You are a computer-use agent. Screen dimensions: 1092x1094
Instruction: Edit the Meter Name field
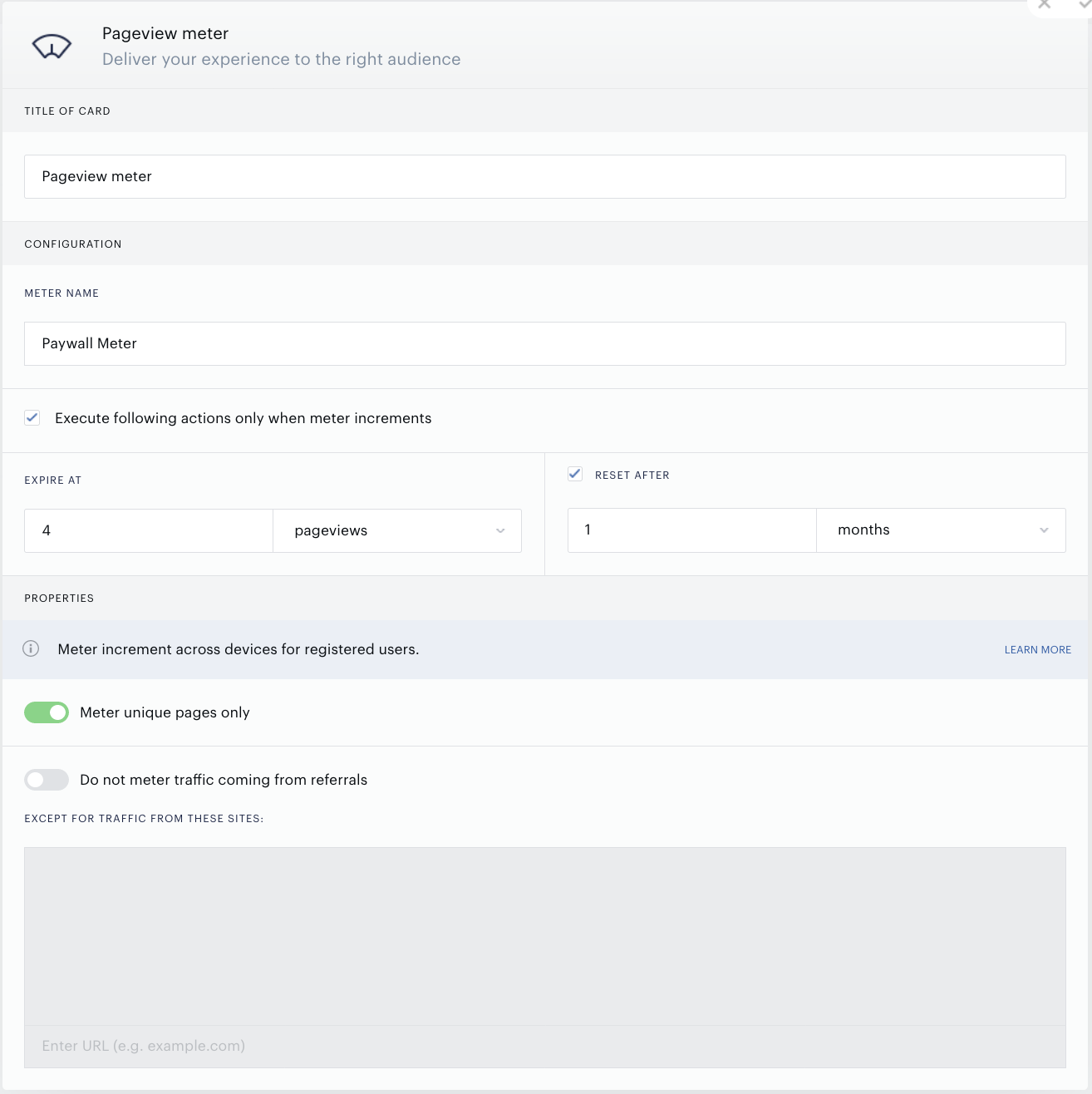(x=545, y=343)
